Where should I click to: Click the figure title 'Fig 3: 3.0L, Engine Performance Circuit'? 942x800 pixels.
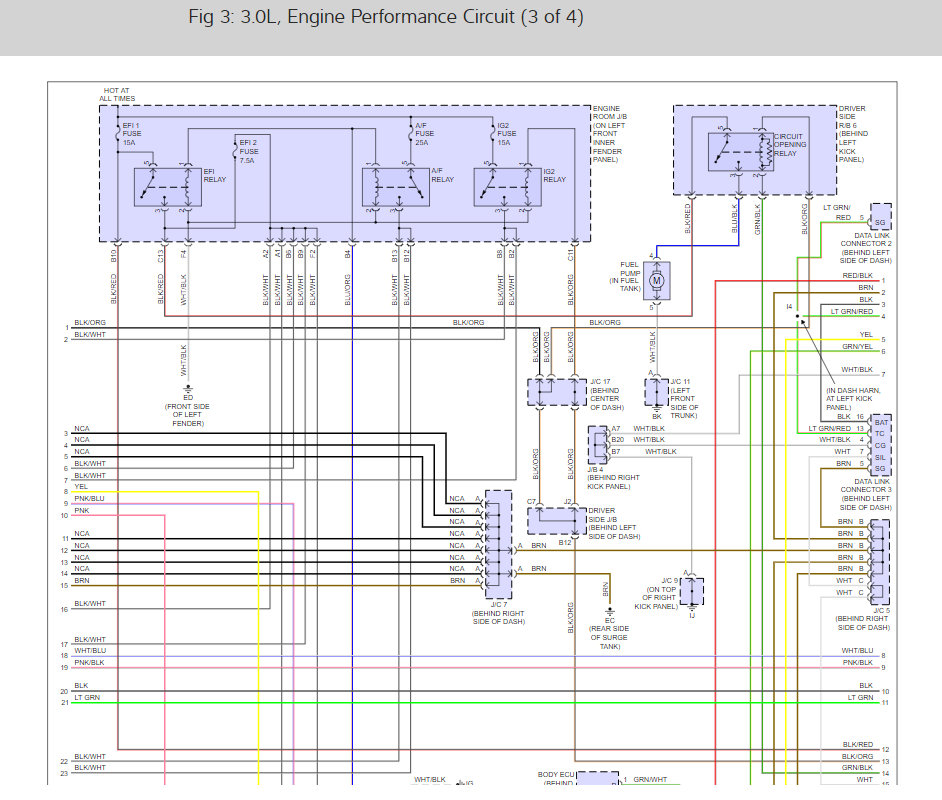pyautogui.click(x=386, y=17)
